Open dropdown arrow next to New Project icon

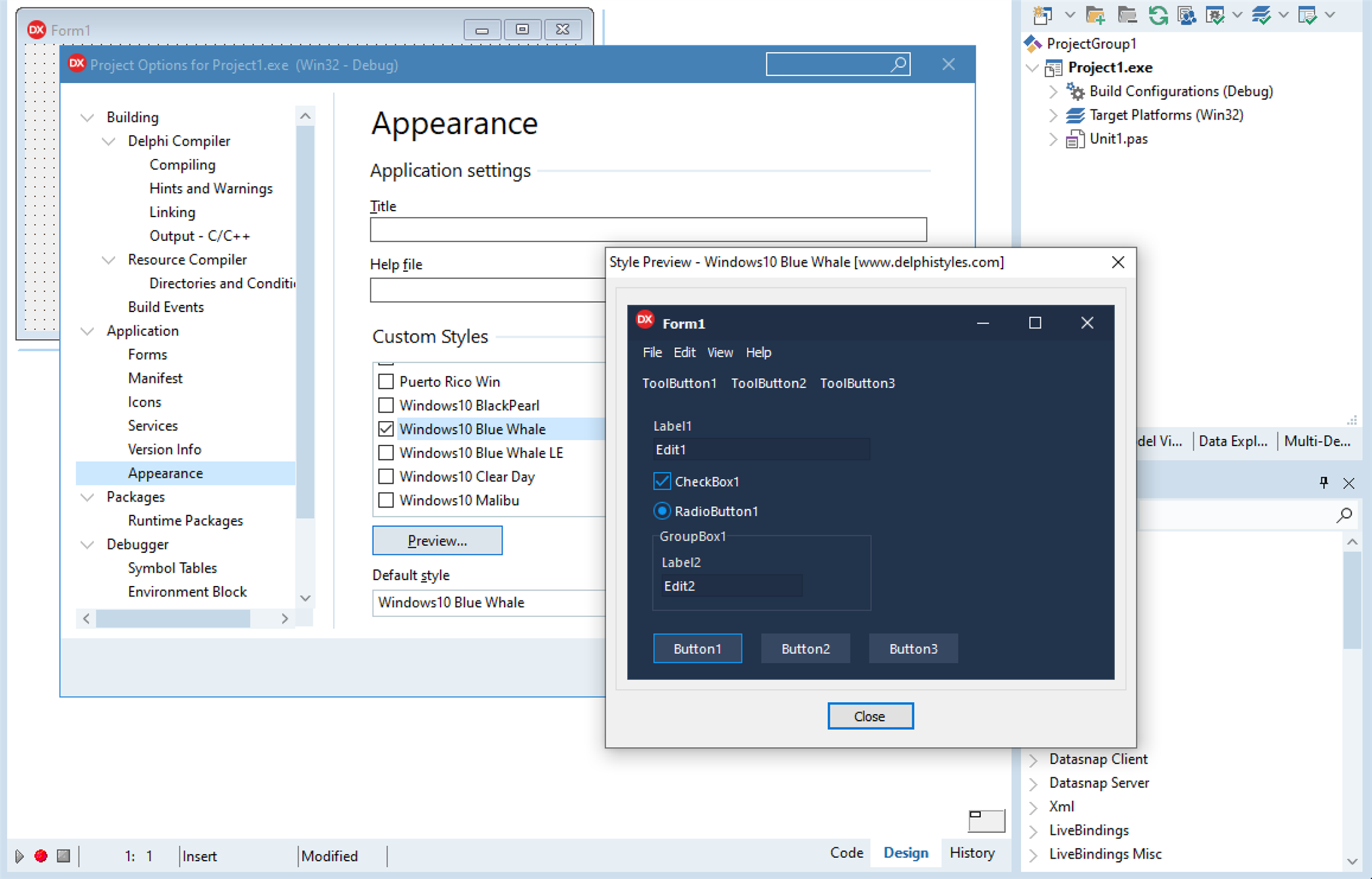point(1070,15)
